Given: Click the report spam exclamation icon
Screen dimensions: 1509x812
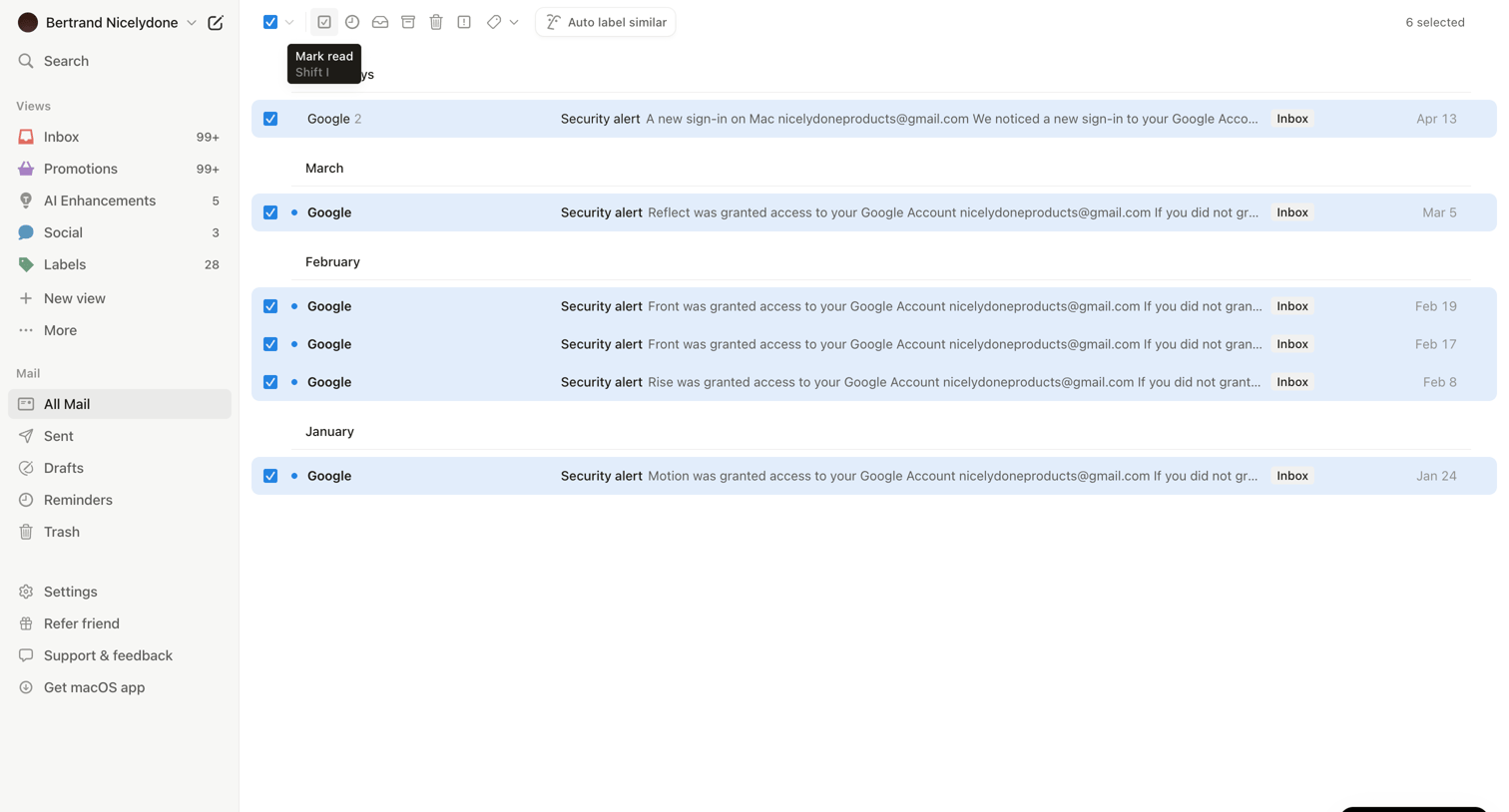Looking at the screenshot, I should coord(464,22).
